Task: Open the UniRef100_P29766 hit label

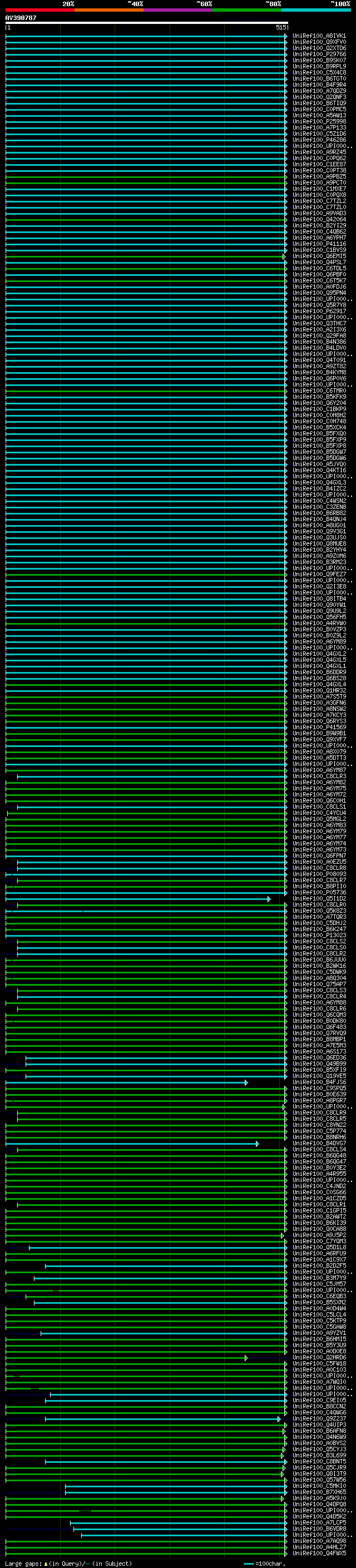Action: click(319, 54)
